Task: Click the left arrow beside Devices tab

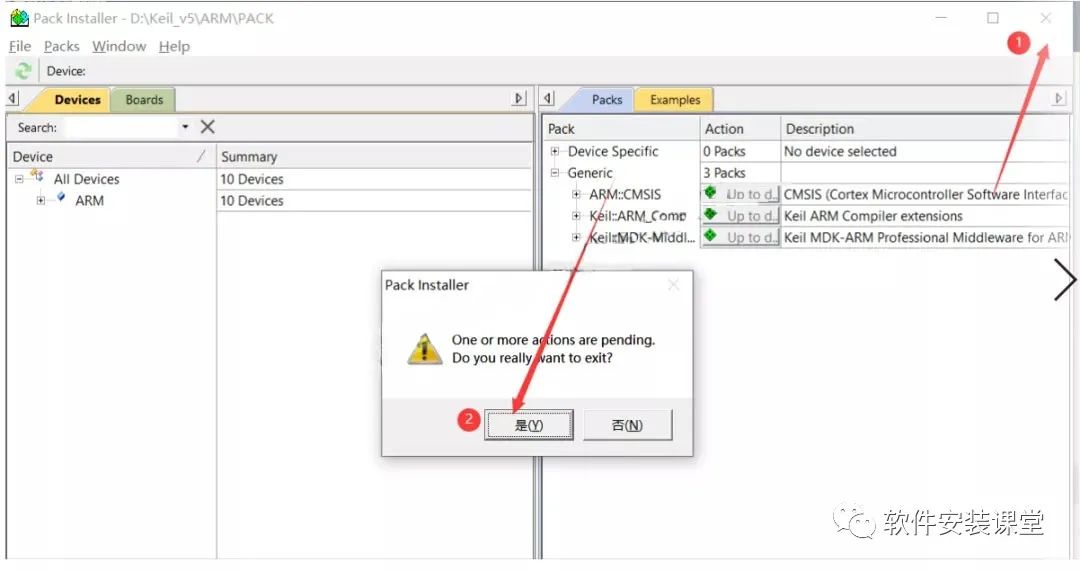Action: click(x=12, y=99)
